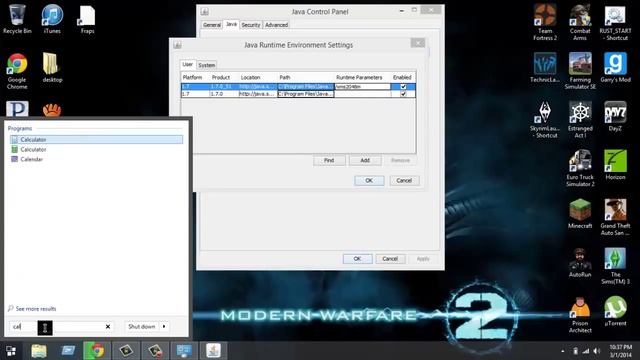
Task: Click the Runtime Parameters column header
Action: pos(359,77)
